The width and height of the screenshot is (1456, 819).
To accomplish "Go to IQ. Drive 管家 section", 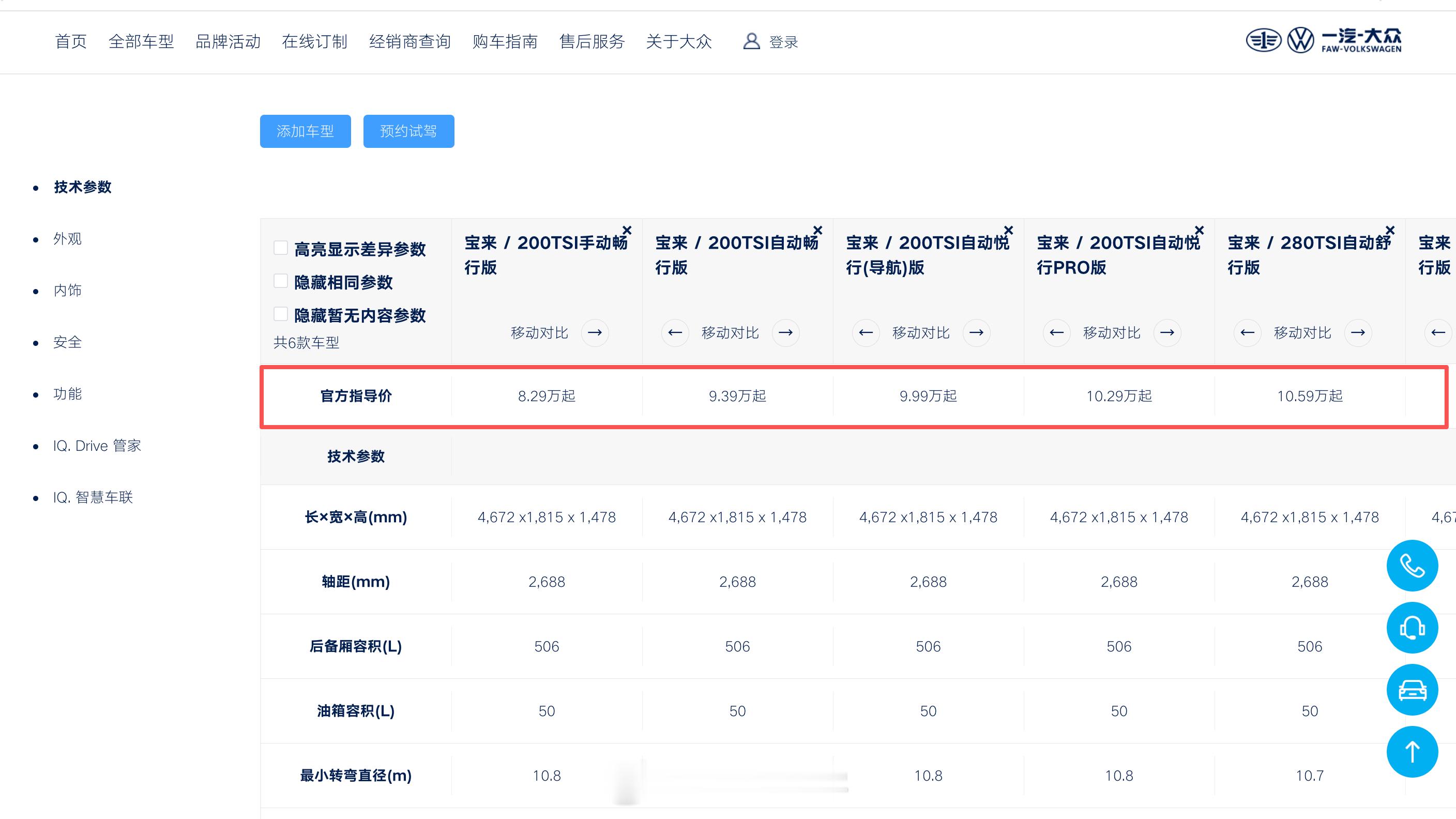I will (97, 446).
